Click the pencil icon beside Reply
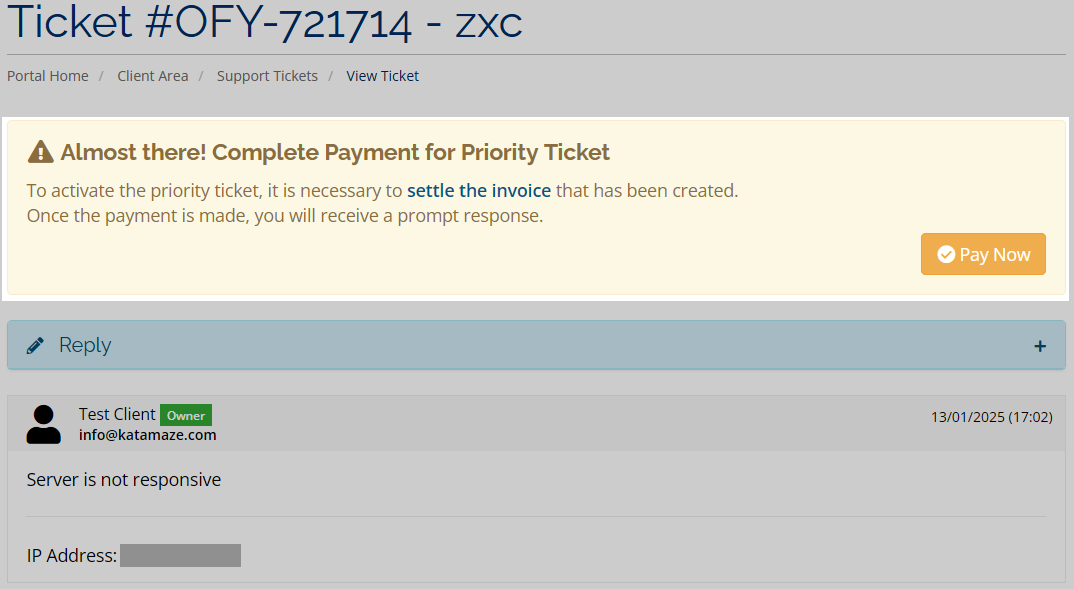The image size is (1074, 589). 35,345
